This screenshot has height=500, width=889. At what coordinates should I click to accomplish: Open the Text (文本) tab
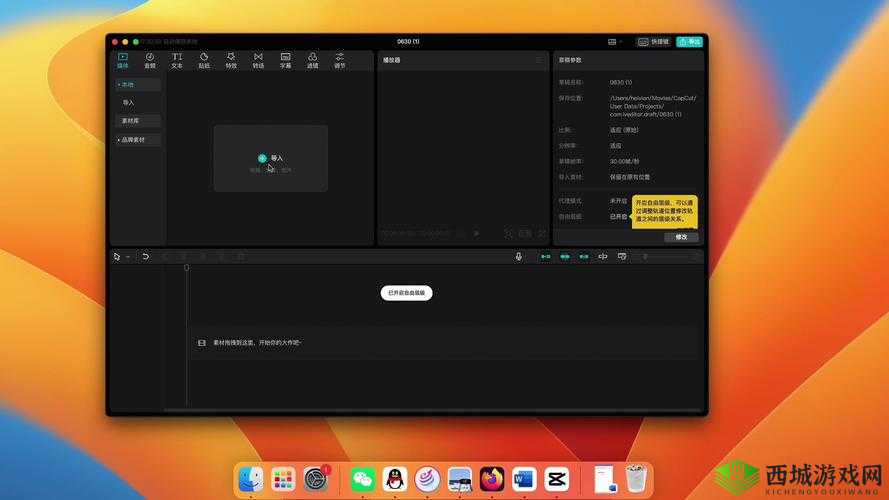pyautogui.click(x=177, y=61)
